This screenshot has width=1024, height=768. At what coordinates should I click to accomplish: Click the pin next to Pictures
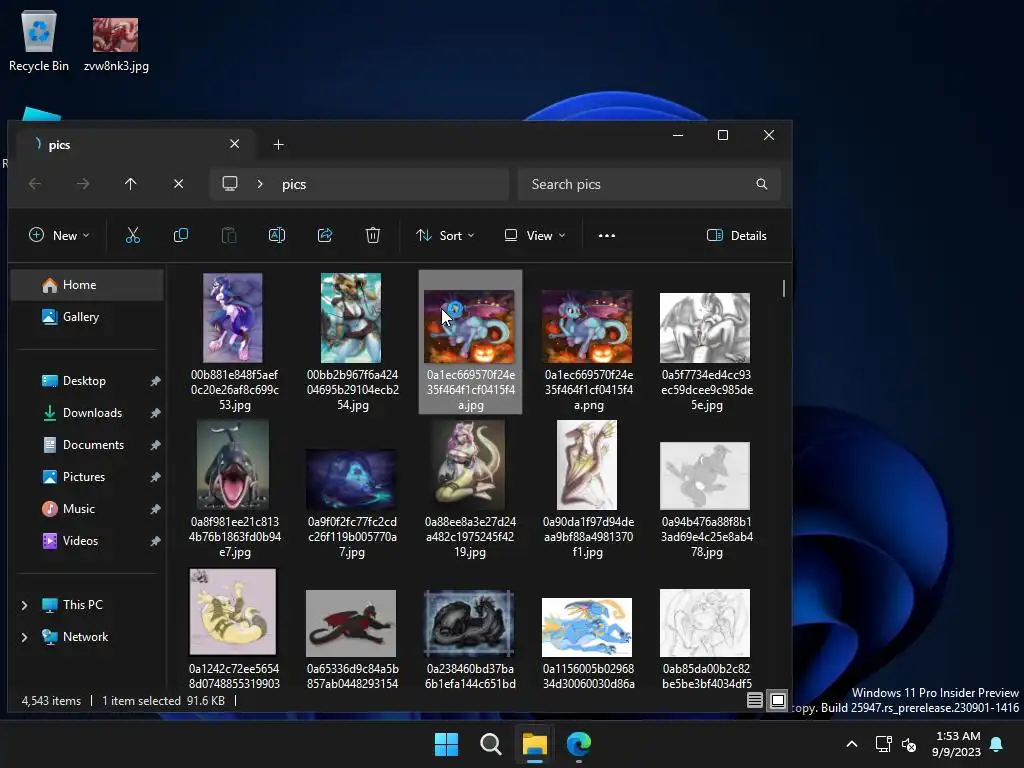[155, 477]
